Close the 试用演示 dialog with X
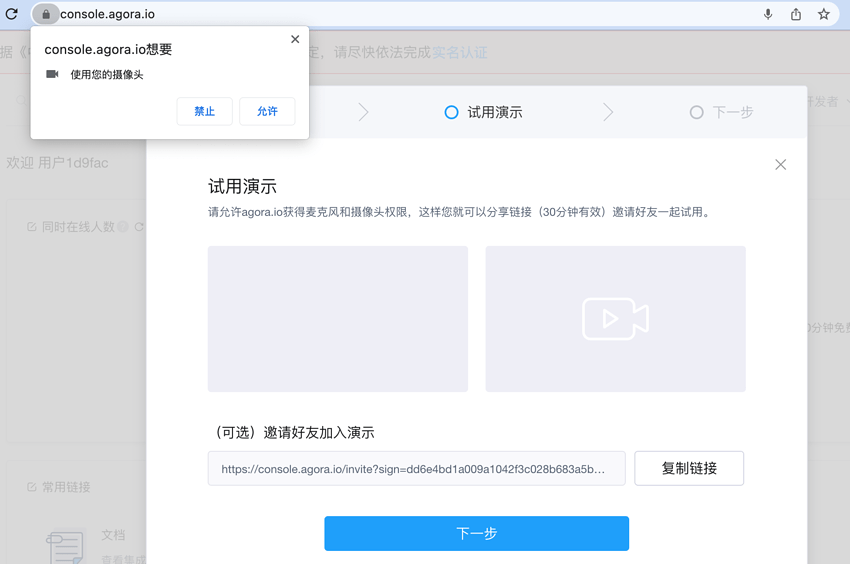 [781, 164]
